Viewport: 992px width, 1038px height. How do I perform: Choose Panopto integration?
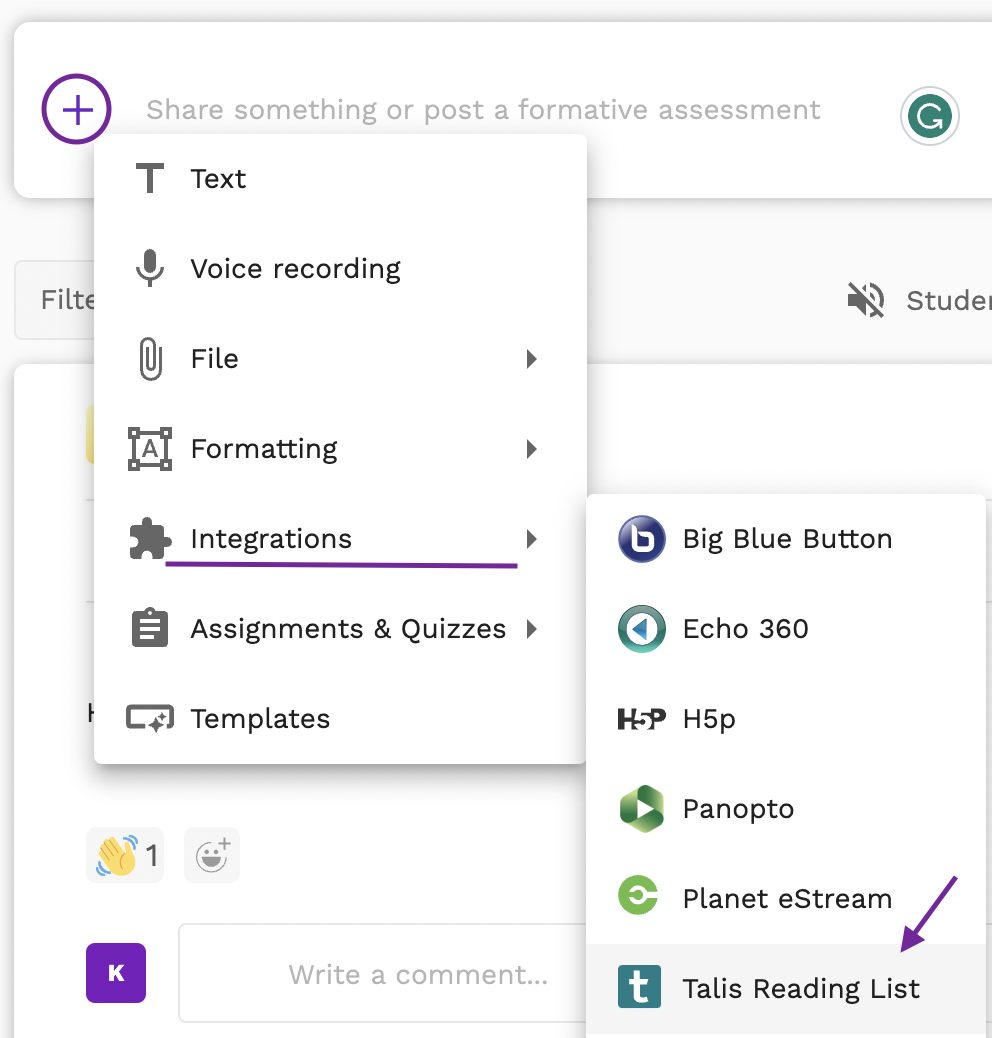(x=786, y=809)
